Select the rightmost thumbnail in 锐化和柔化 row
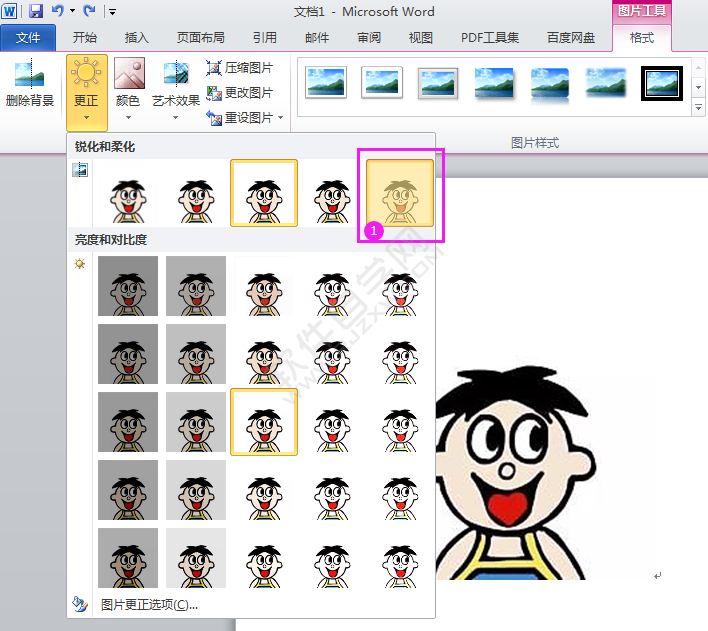The image size is (708, 631). point(400,193)
